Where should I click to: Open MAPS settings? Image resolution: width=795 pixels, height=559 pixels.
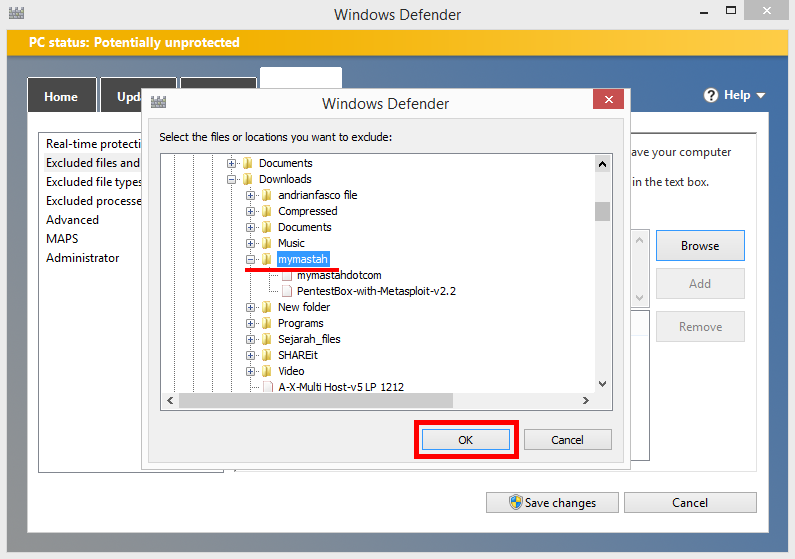coord(62,239)
